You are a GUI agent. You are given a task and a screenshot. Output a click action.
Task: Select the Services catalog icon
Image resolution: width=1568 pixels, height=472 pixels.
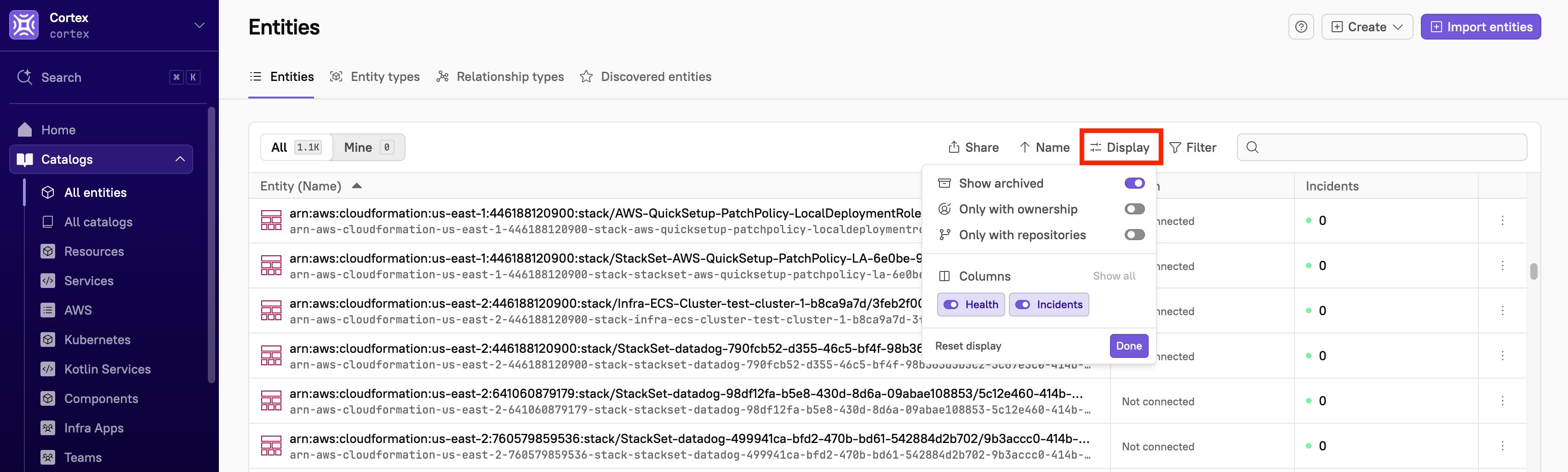[48, 281]
